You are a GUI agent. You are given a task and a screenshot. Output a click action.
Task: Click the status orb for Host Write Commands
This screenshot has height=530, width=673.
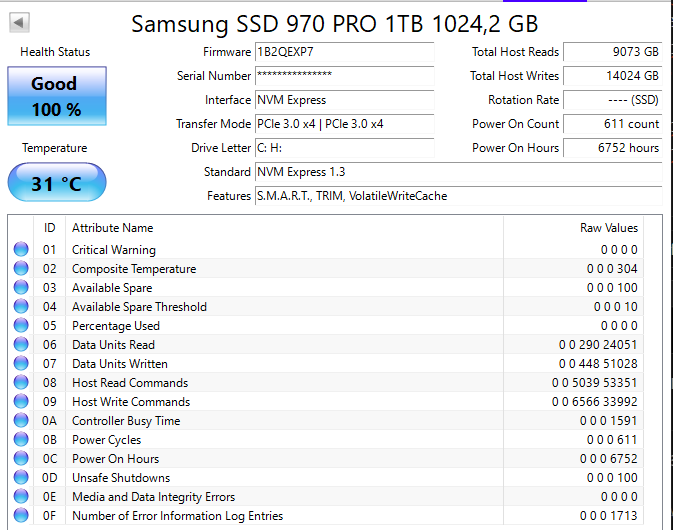(x=21, y=401)
